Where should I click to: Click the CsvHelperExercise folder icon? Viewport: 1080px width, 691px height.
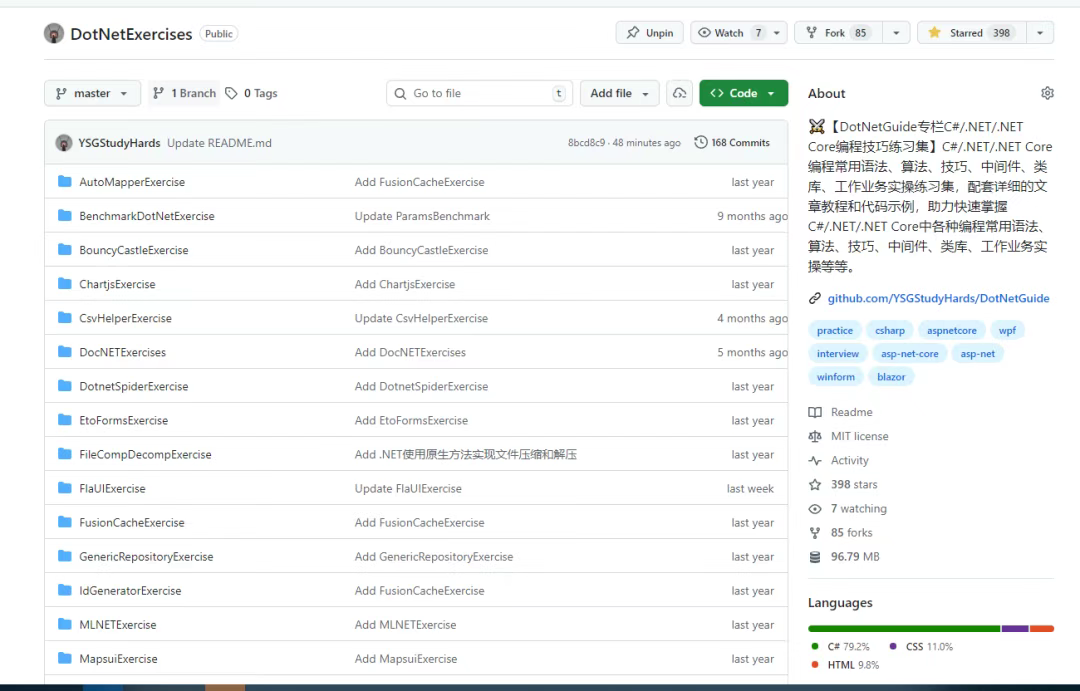pos(65,318)
